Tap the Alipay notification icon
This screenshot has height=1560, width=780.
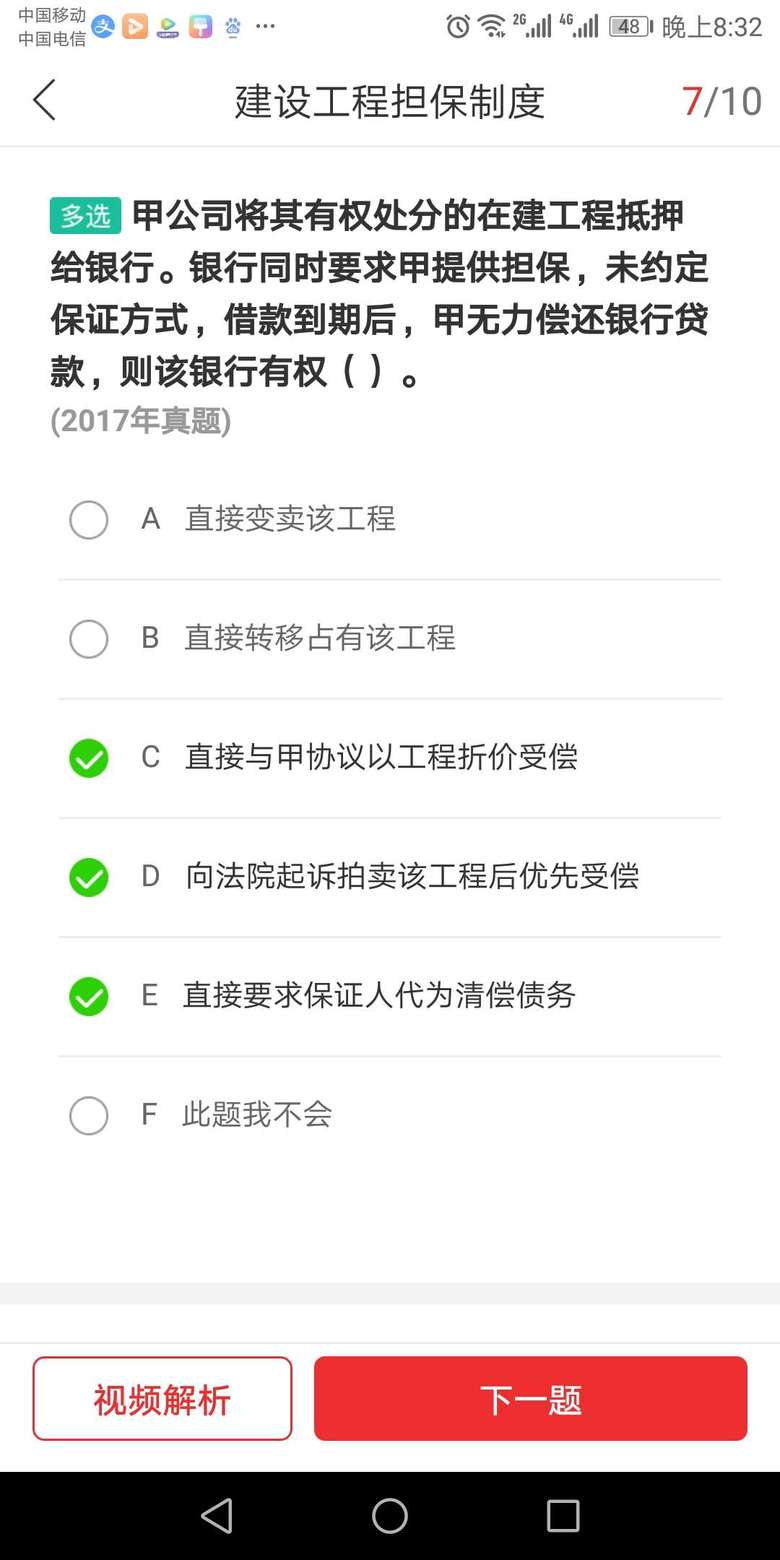point(103,27)
